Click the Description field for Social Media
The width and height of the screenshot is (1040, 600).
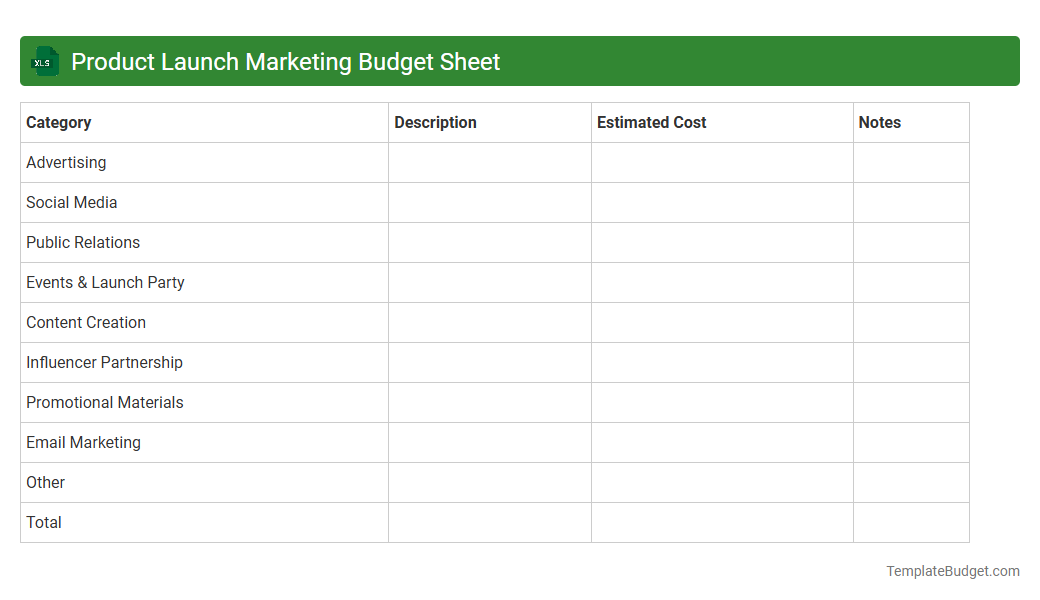tap(489, 202)
